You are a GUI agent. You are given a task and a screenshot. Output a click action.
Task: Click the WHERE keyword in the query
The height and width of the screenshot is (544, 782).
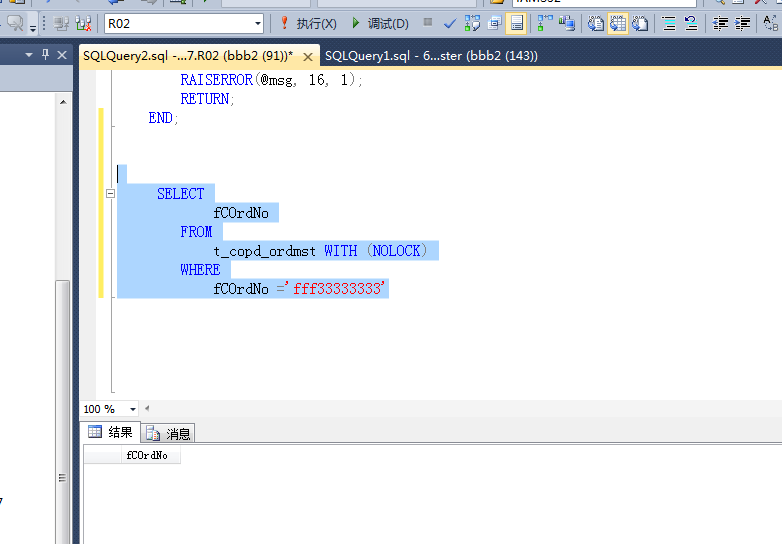click(200, 270)
